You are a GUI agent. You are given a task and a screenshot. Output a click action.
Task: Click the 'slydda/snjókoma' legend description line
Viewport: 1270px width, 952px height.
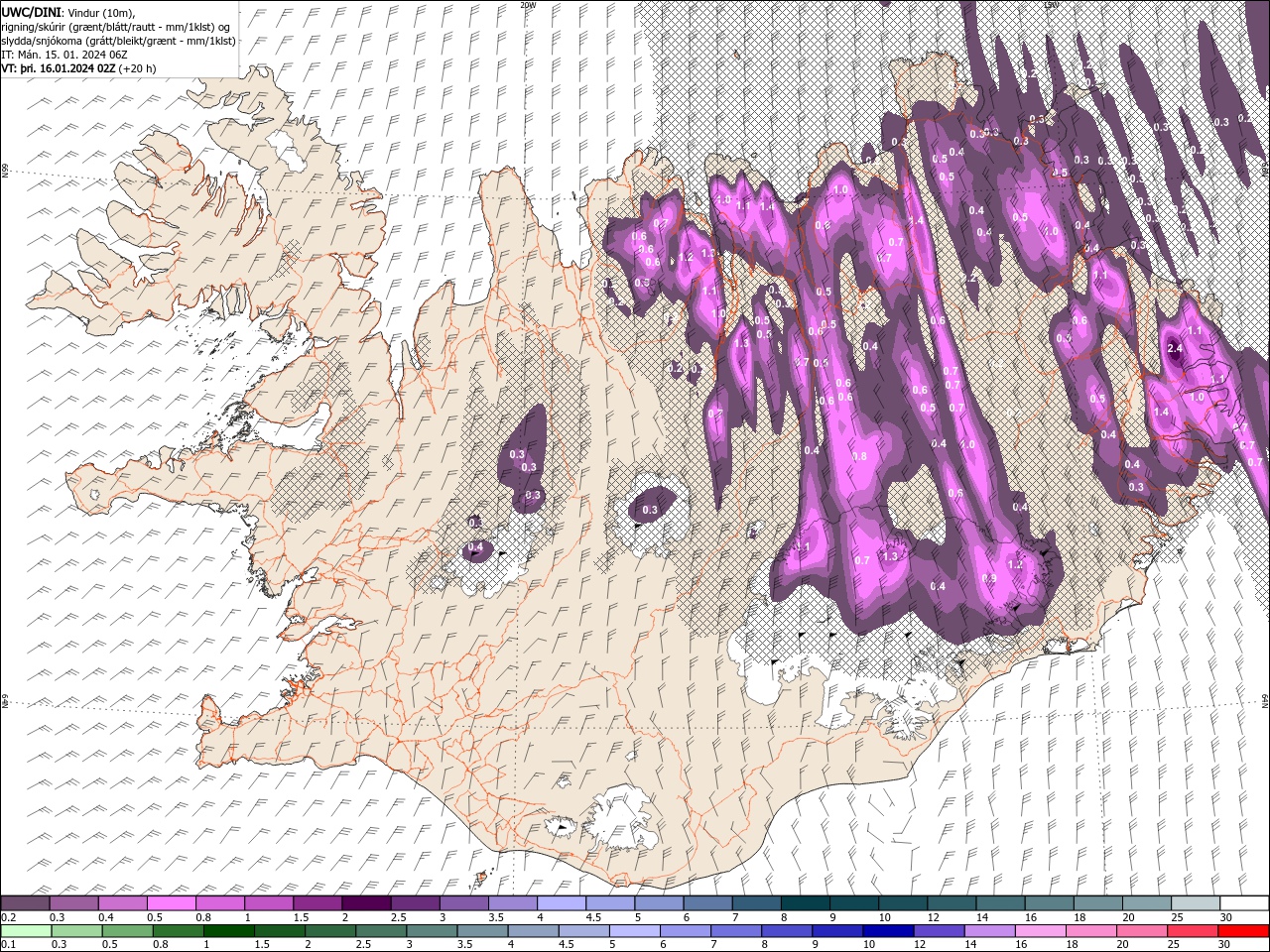pyautogui.click(x=117, y=41)
